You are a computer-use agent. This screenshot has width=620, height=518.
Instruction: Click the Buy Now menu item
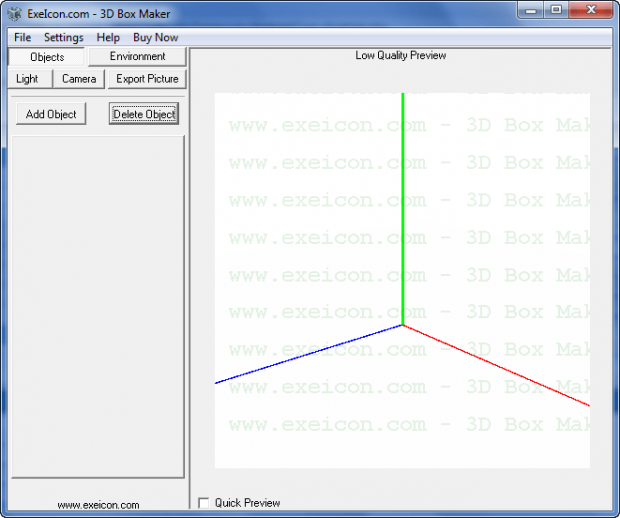(156, 37)
